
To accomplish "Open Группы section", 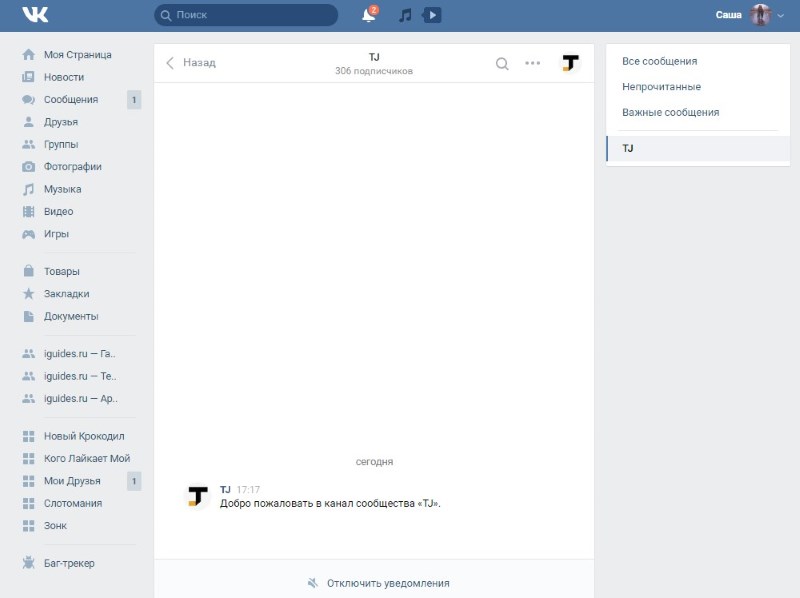I will pyautogui.click(x=61, y=144).
